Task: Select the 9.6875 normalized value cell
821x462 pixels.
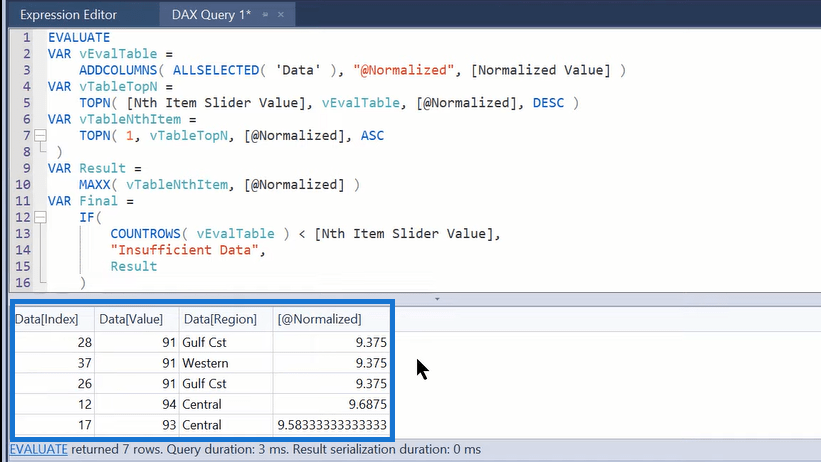Action: [331, 404]
